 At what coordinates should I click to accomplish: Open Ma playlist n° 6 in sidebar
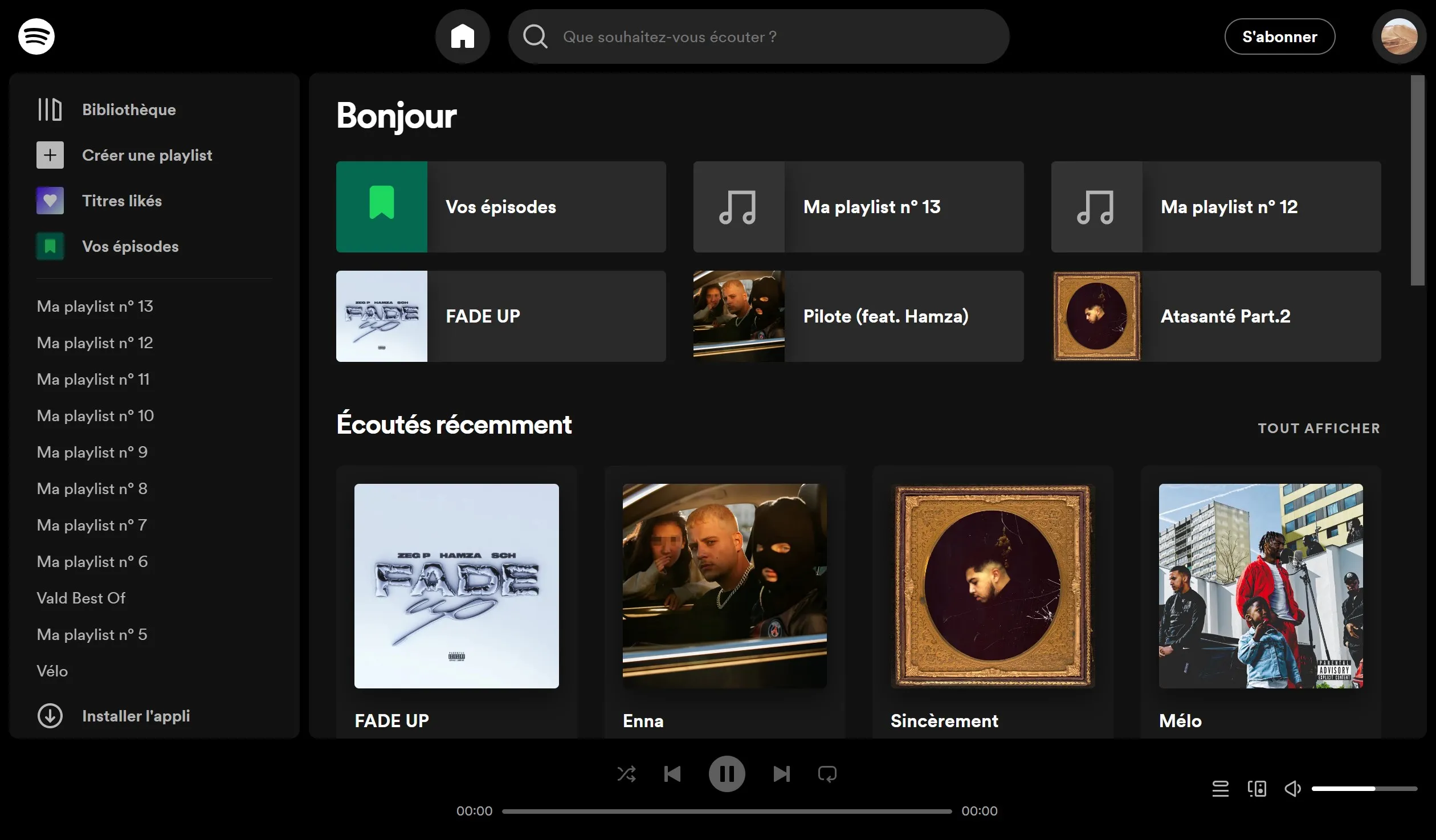click(x=92, y=561)
